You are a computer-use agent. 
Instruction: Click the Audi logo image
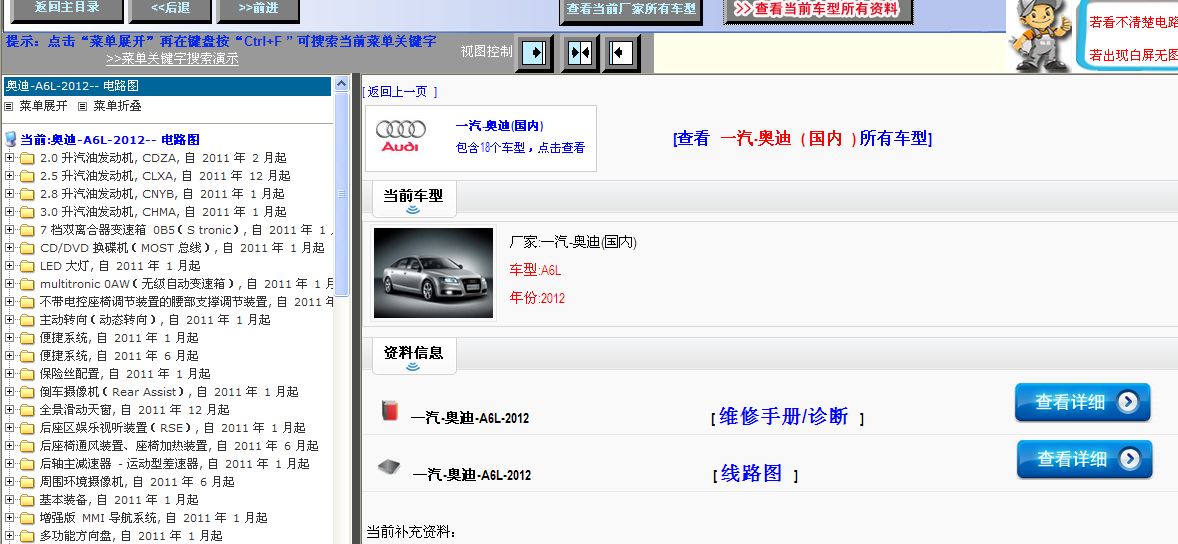click(401, 137)
